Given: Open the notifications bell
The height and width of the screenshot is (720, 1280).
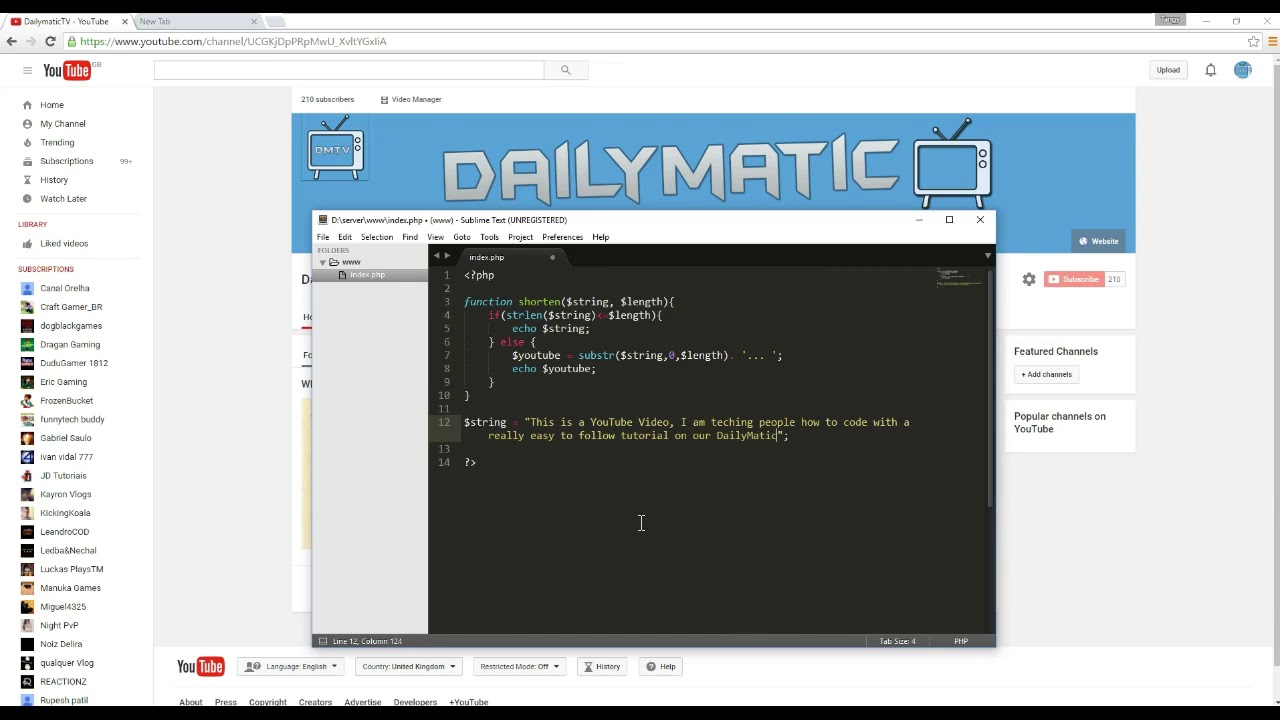Looking at the screenshot, I should point(1210,70).
